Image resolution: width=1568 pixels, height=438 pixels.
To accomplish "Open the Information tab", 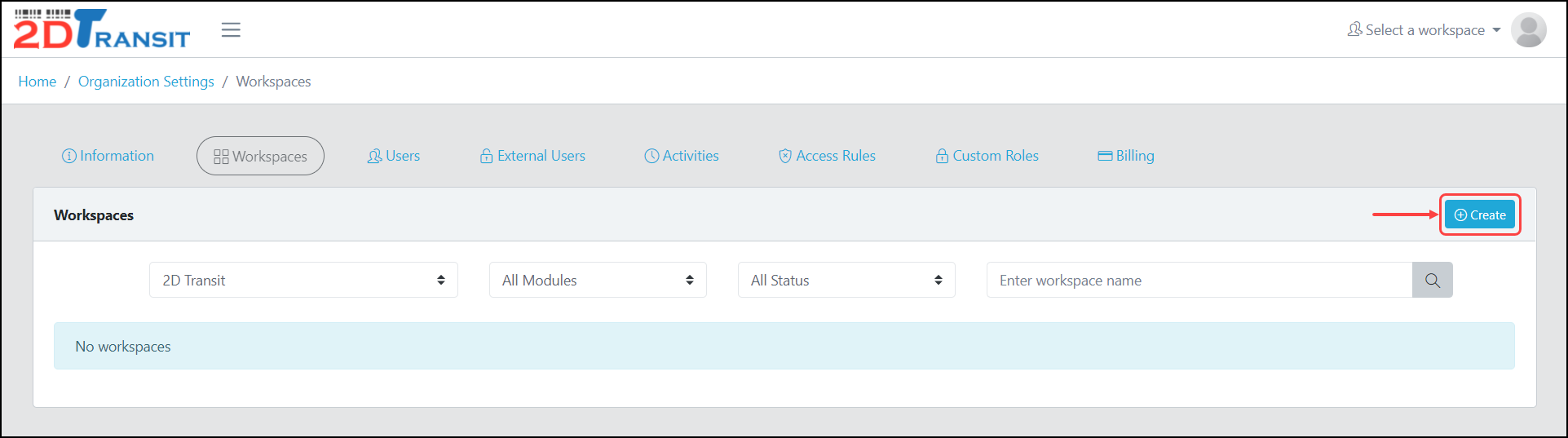I will [108, 156].
